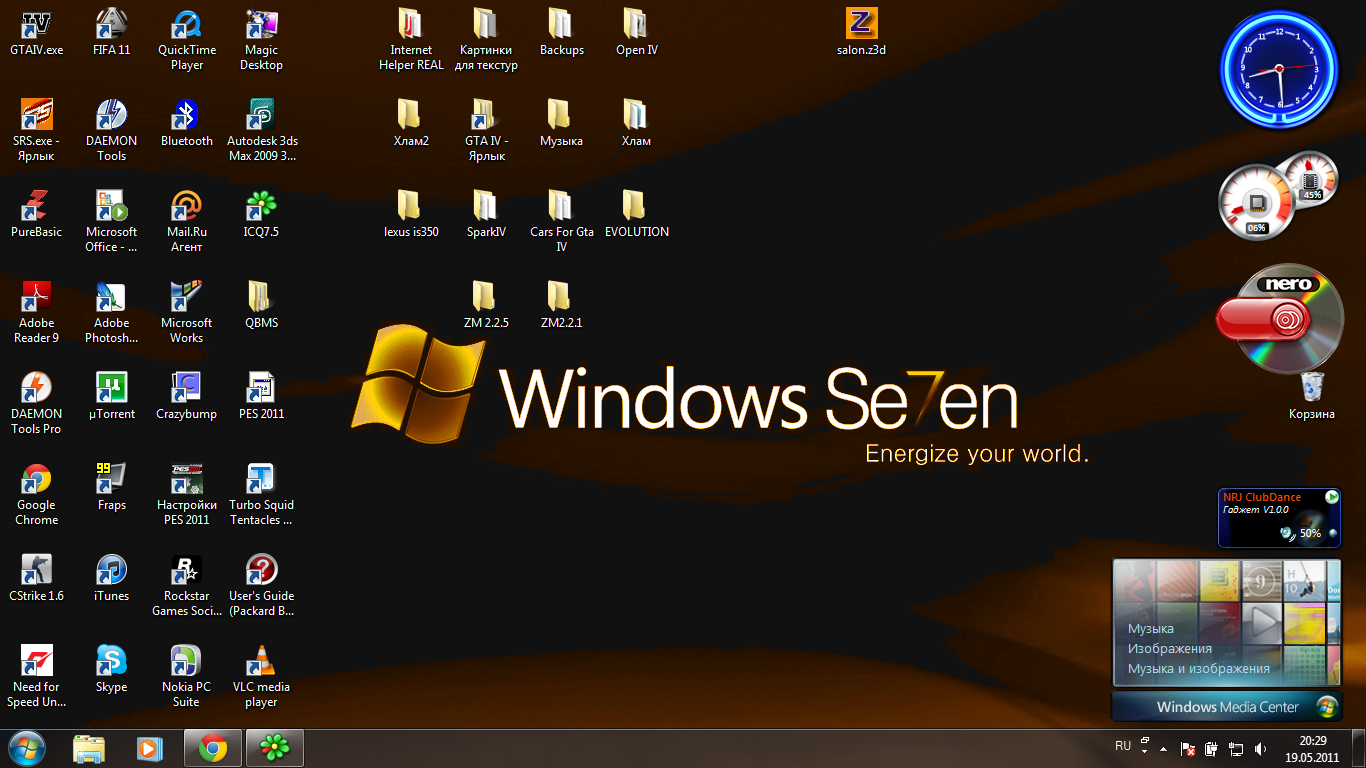Open Изображения in Media Center gadget
The image size is (1366, 768).
[x=1170, y=649]
